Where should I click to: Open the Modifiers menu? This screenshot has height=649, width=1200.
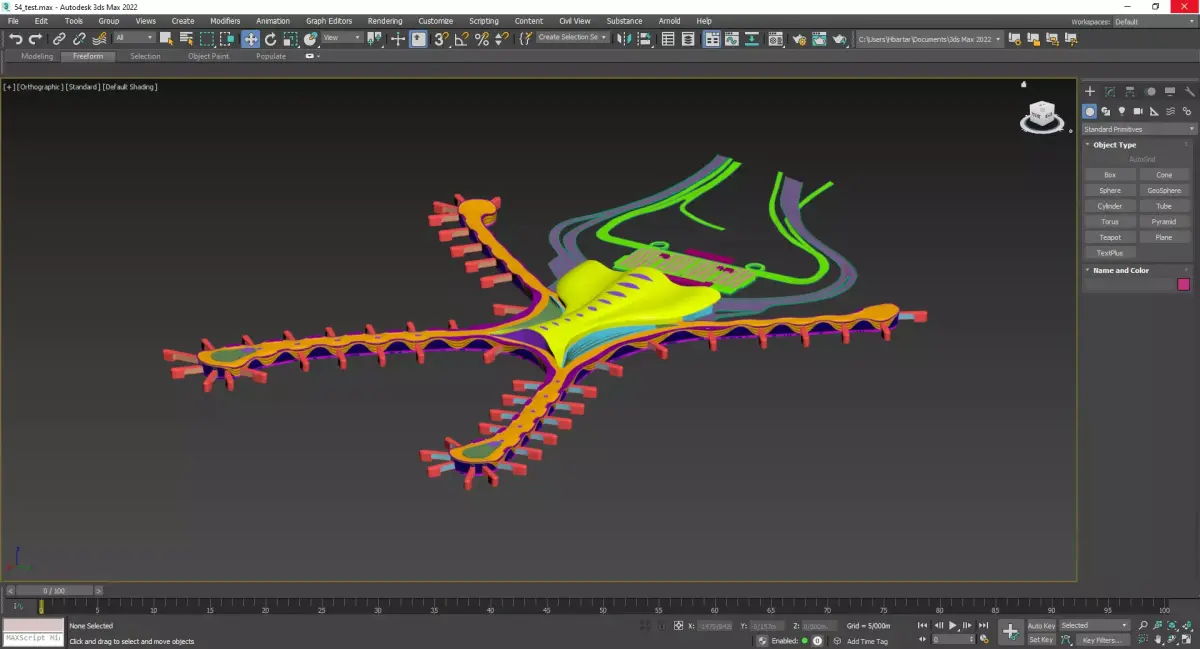[x=225, y=21]
